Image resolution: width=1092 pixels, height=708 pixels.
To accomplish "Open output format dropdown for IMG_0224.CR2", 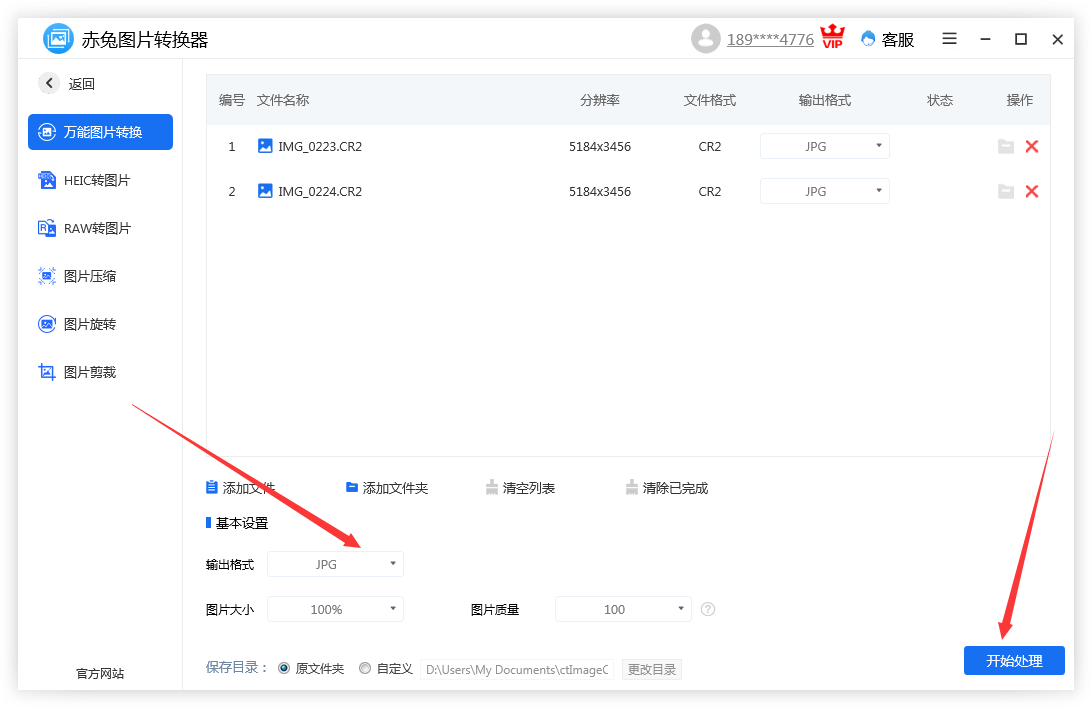I will point(825,191).
